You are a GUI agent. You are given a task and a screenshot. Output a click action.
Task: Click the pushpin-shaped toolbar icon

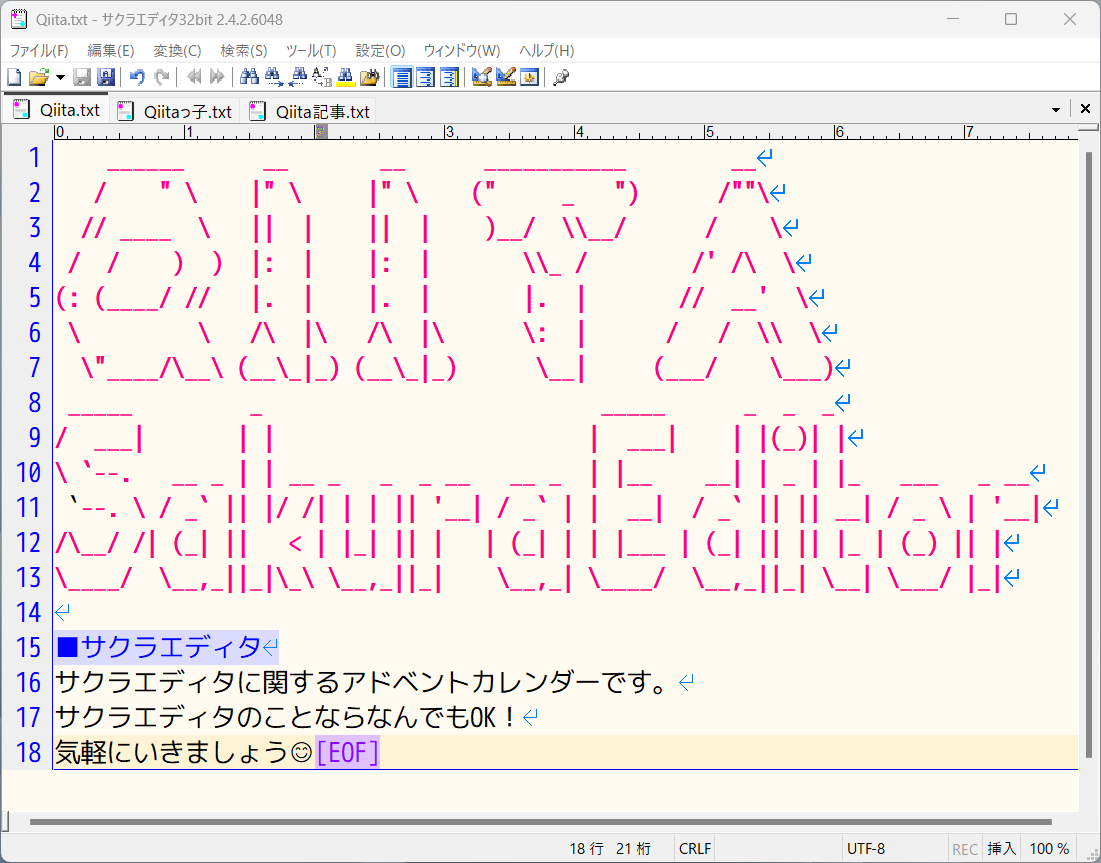(x=561, y=77)
